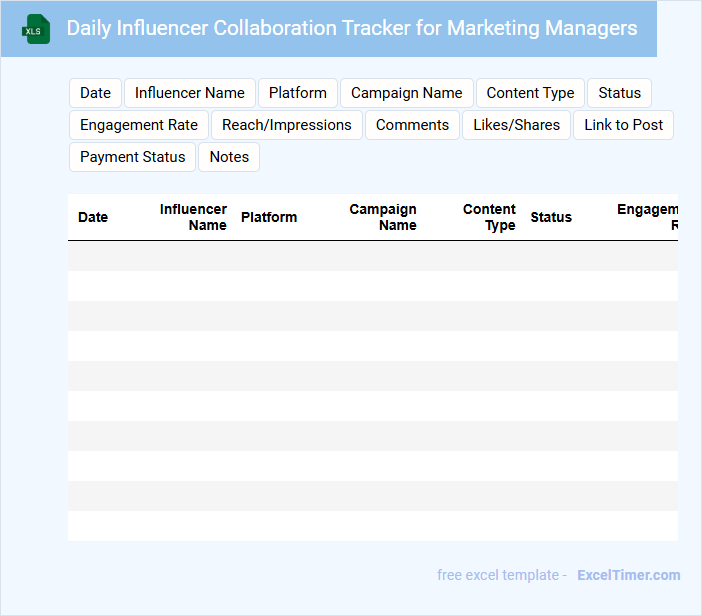Open the ExcelTimer.com link
Viewport: 702px width, 616px height.
[x=628, y=575]
